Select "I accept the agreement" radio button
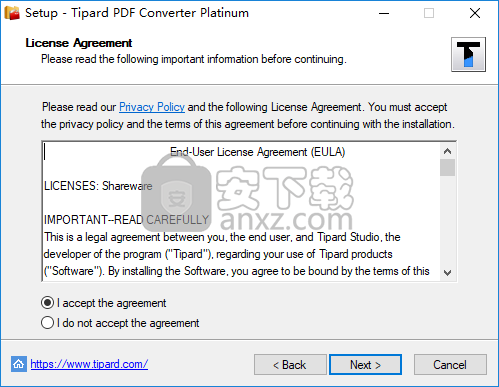 (x=47, y=303)
